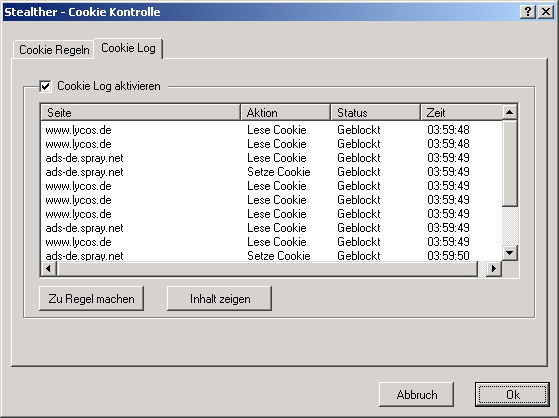The height and width of the screenshot is (418, 559).
Task: Switch to the Cookie Regeln tab
Action: [54, 50]
